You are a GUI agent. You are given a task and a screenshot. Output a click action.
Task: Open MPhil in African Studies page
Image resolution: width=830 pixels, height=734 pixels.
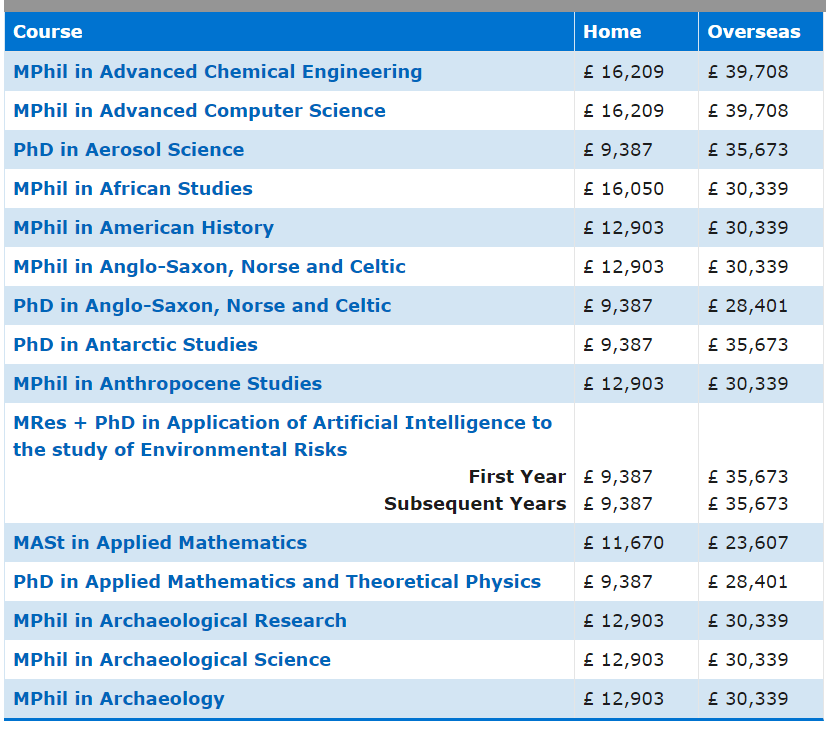tap(133, 189)
